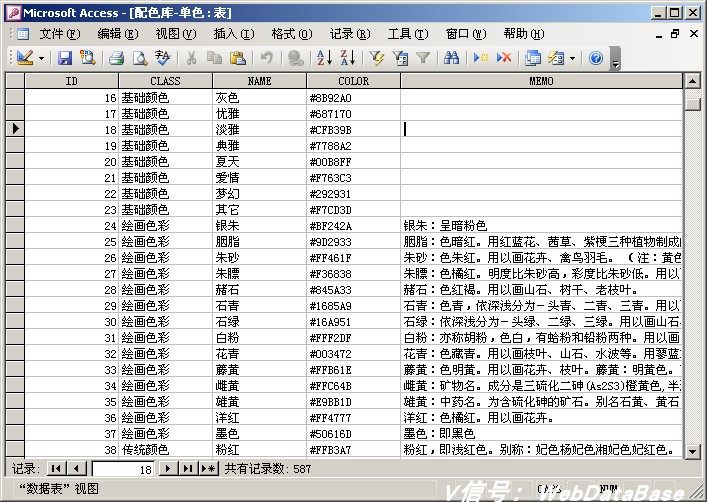707x502 pixels.
Task: Select the row selector for record 18
Action: pyautogui.click(x=15, y=129)
